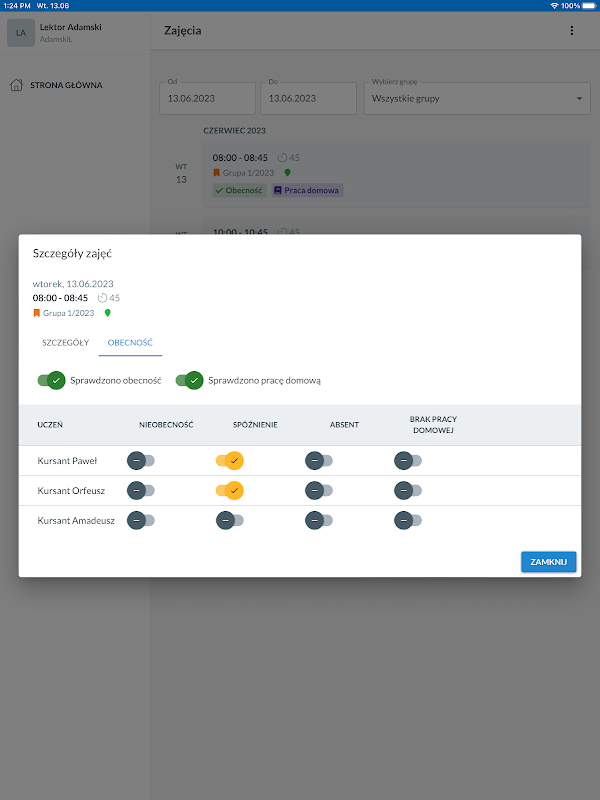Expand the Wybierz grupę dropdown

[477, 98]
